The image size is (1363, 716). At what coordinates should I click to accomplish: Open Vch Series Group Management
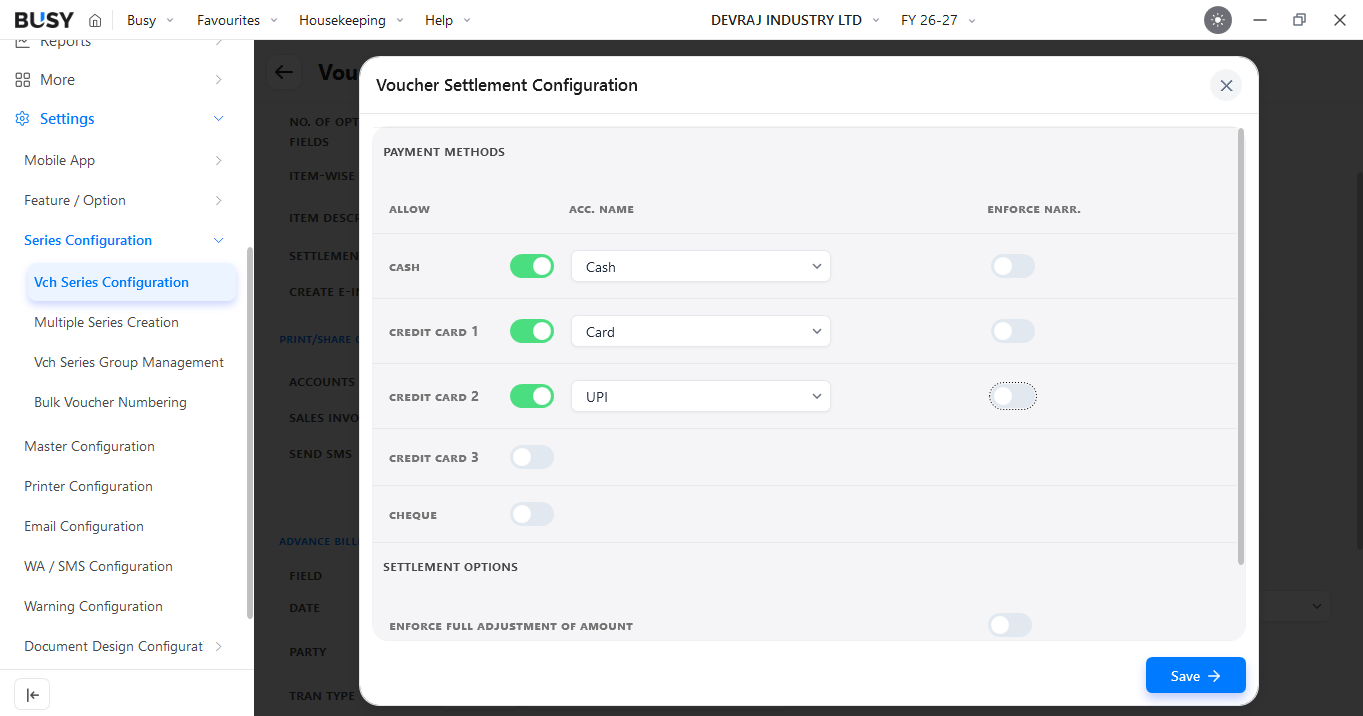coord(129,362)
